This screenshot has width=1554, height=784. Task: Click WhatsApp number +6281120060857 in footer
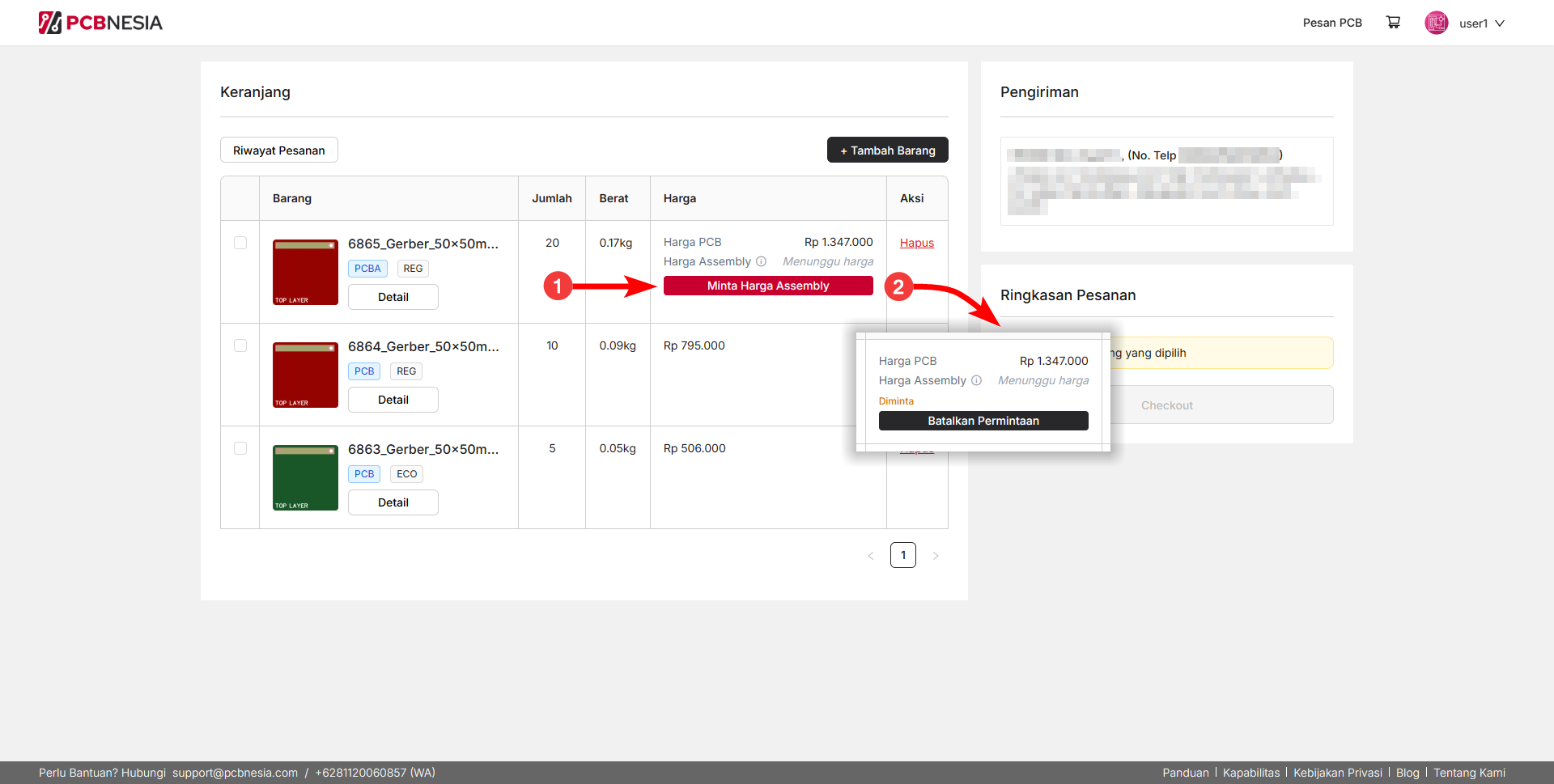(376, 773)
